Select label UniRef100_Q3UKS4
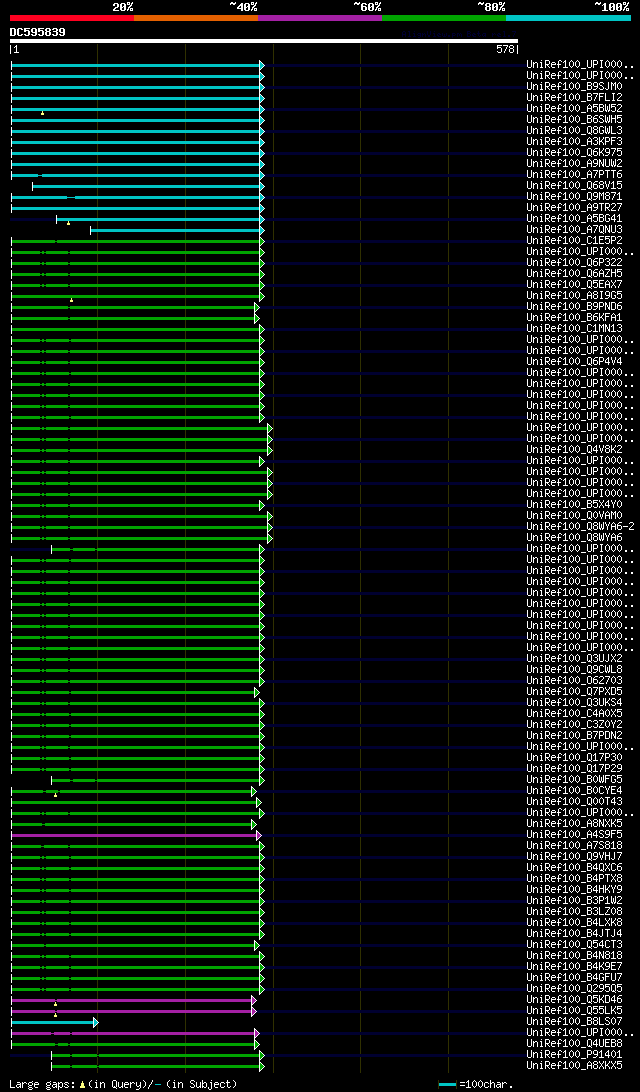 (x=575, y=703)
